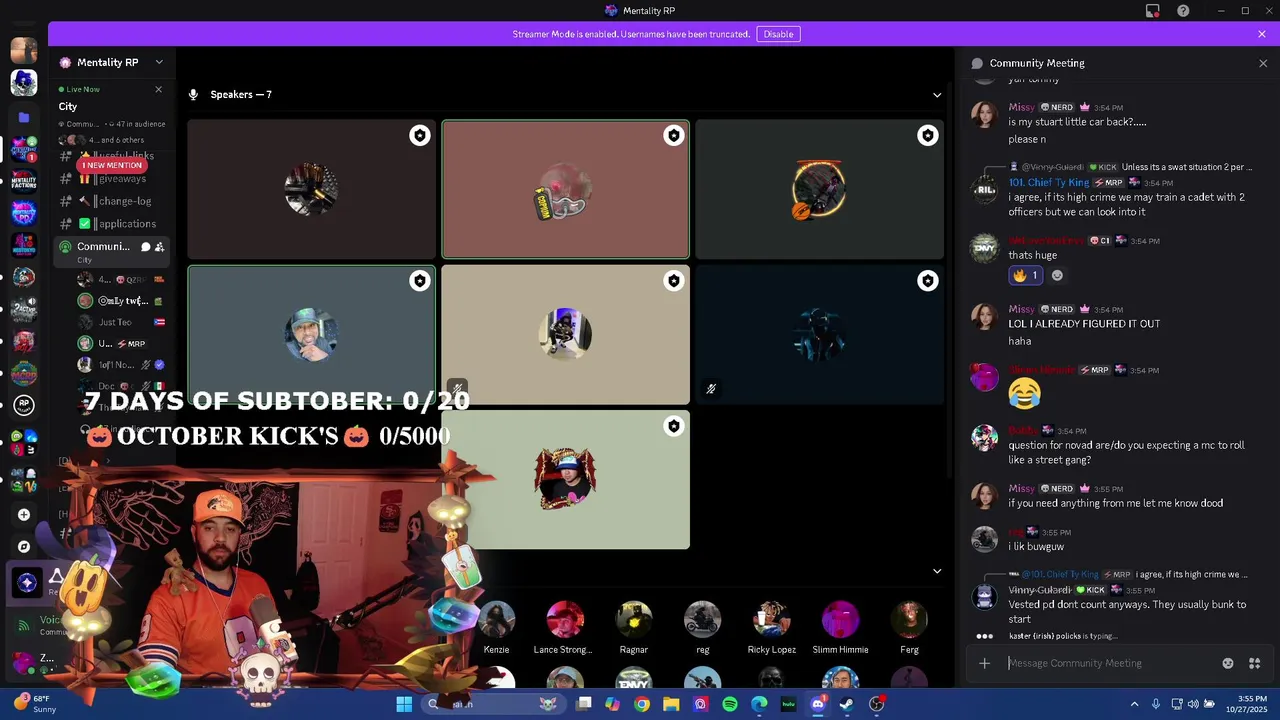Viewport: 1280px width, 720px height.
Task: Close the Live Now City panel
Action: [158, 89]
